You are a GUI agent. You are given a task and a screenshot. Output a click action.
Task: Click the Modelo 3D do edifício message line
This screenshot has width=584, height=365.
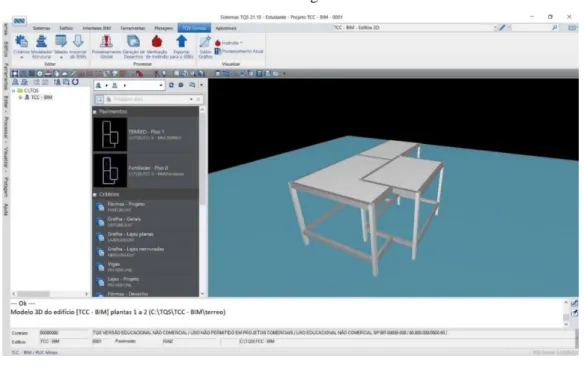click(x=118, y=312)
